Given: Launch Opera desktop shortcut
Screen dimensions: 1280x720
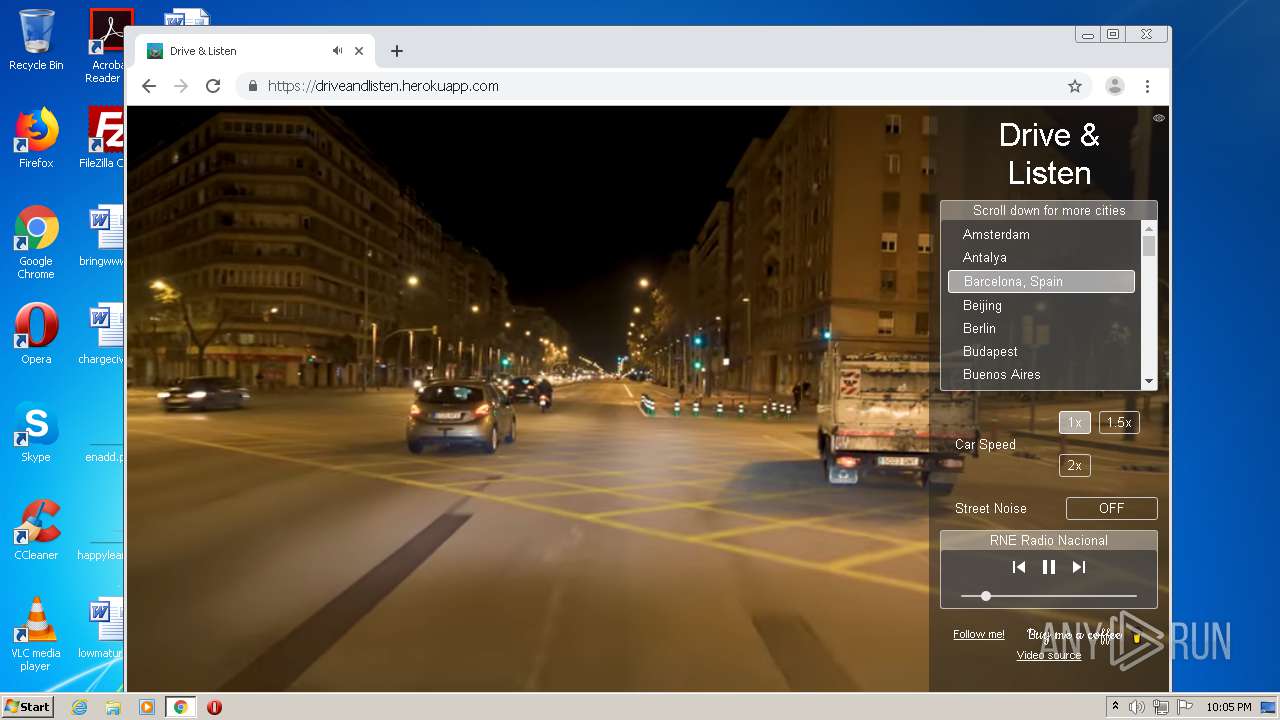Looking at the screenshot, I should point(36,333).
